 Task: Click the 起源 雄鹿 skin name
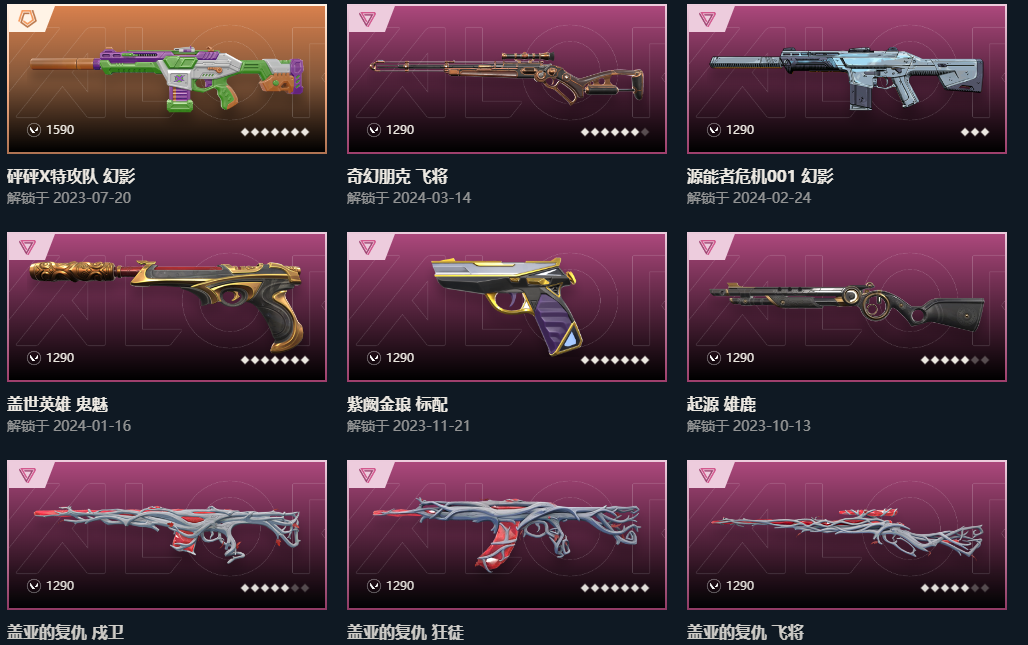(x=721, y=404)
